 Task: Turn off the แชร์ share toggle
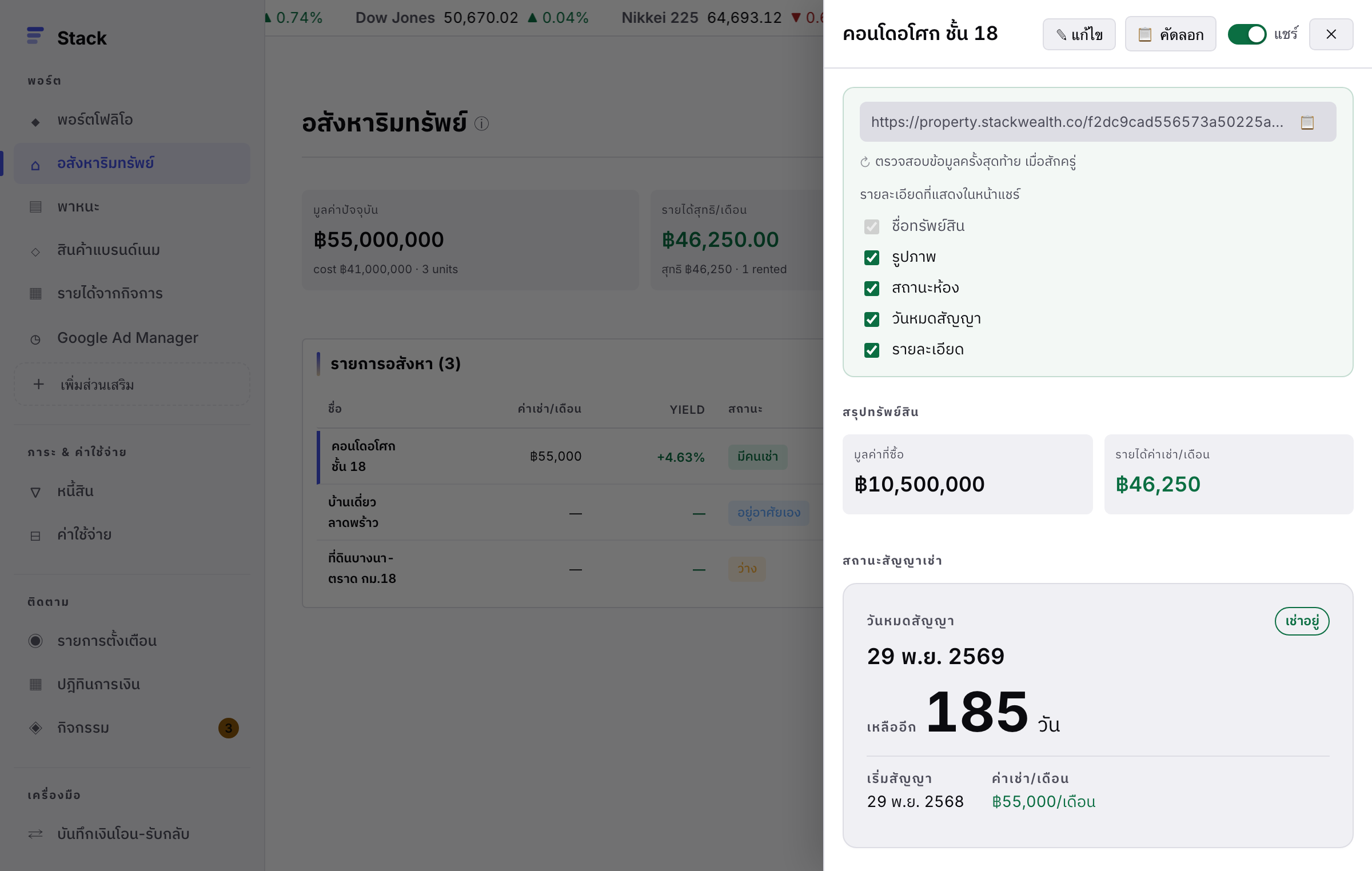tap(1247, 34)
